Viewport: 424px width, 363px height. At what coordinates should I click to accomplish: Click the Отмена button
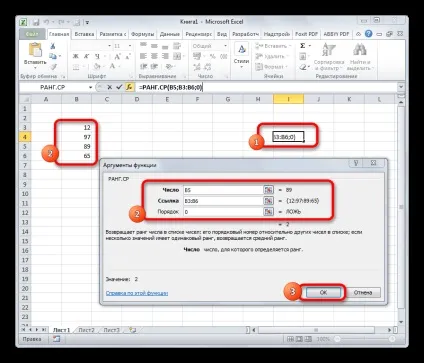pos(363,292)
